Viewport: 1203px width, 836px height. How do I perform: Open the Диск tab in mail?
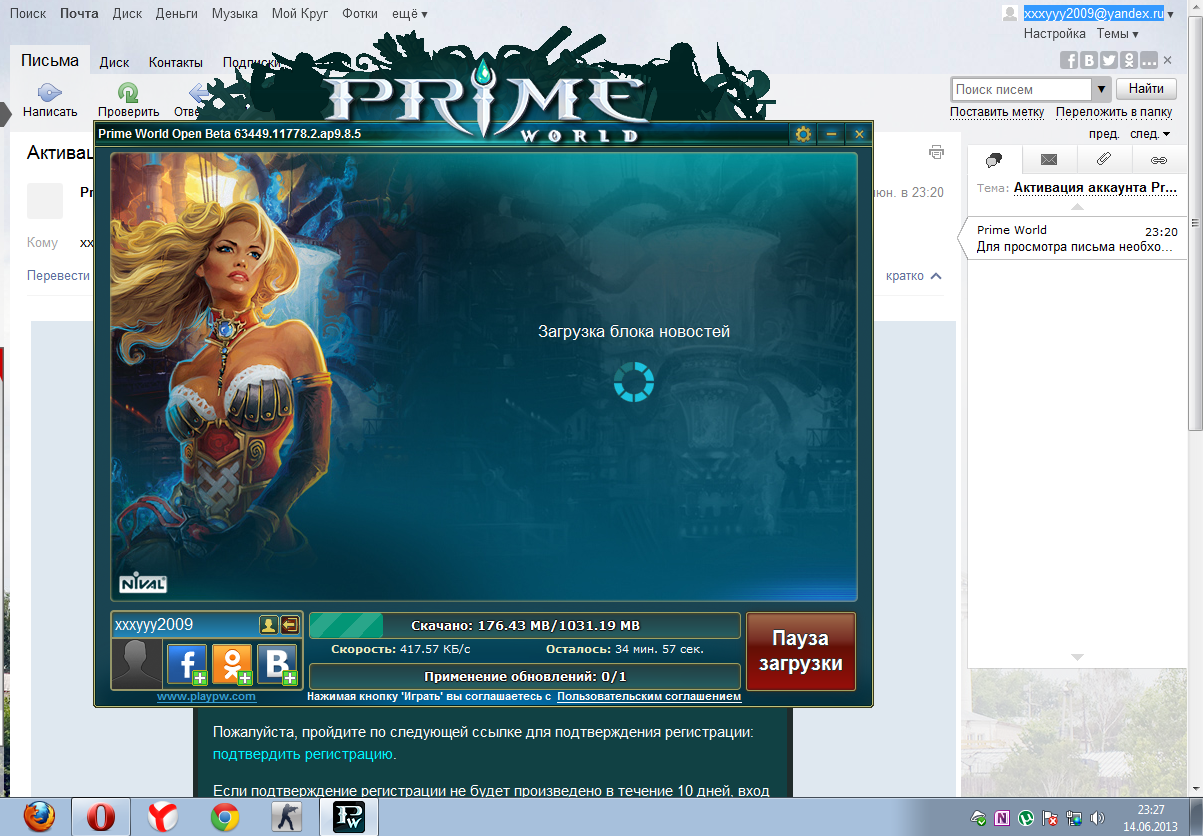114,62
